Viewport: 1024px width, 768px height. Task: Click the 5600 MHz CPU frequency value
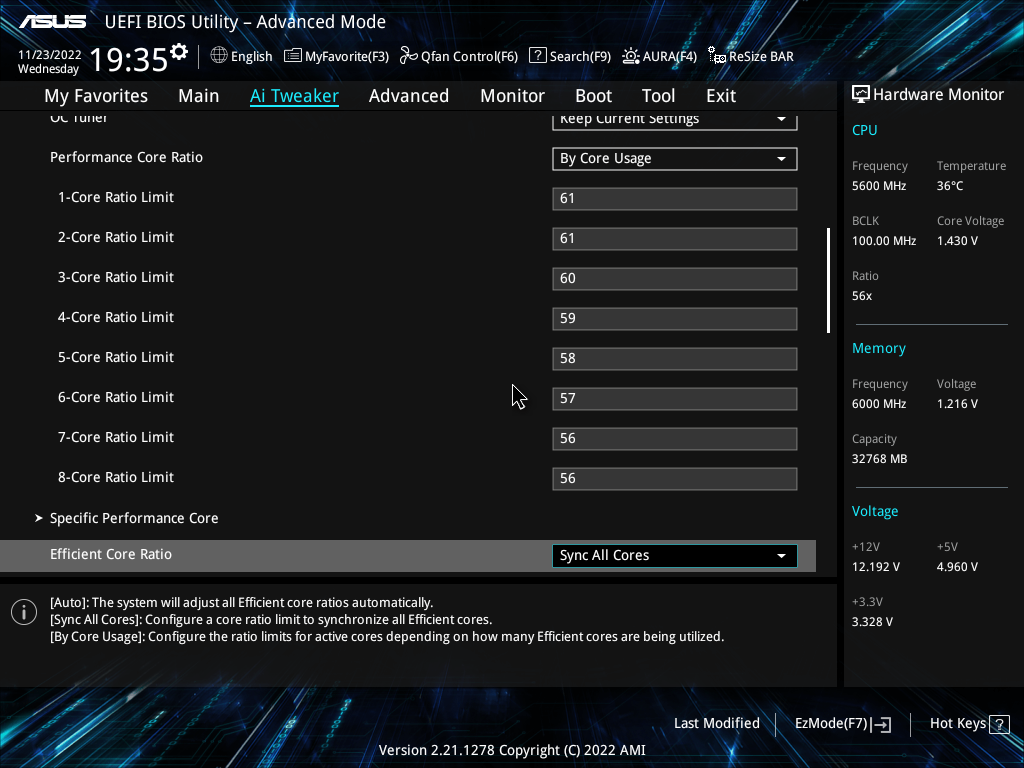tap(878, 186)
